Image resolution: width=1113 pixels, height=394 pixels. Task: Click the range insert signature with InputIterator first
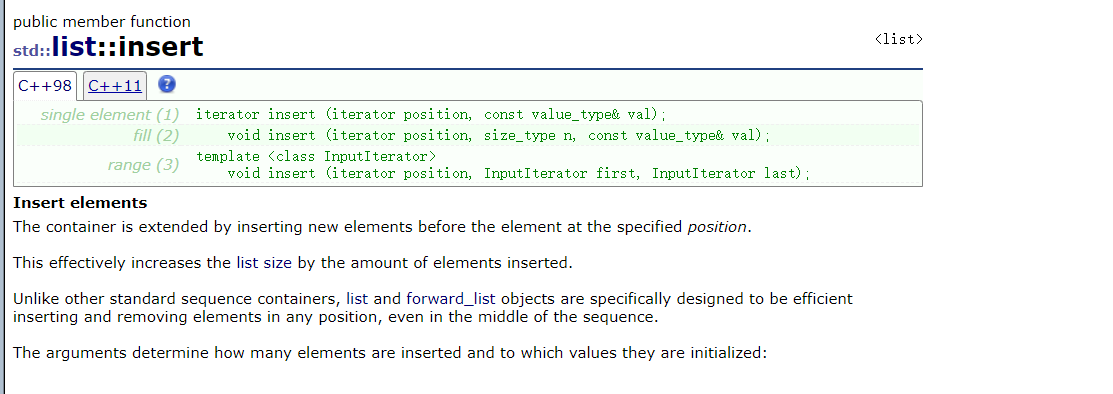click(x=518, y=173)
